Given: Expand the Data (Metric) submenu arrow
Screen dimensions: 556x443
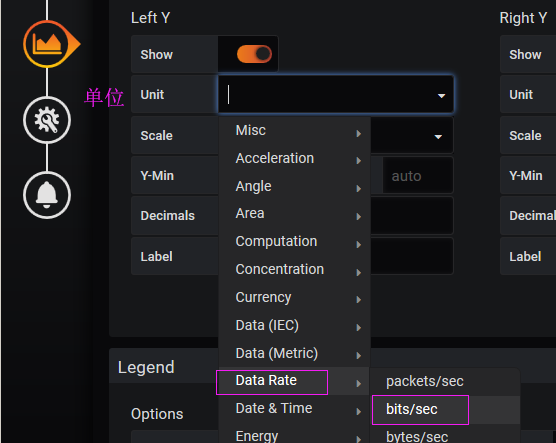Looking at the screenshot, I should [x=358, y=355].
